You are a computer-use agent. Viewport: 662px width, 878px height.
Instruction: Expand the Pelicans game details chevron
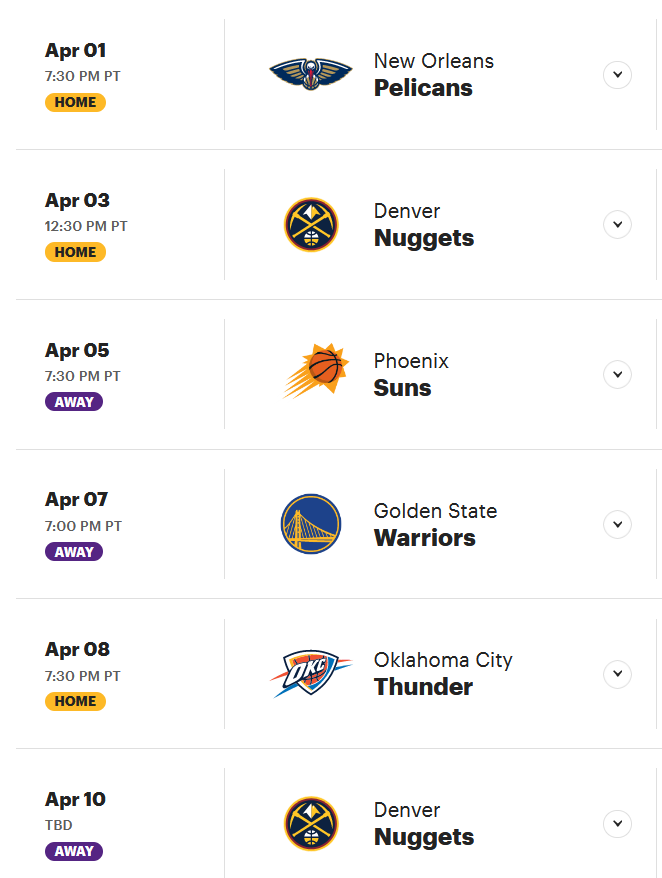[617, 74]
